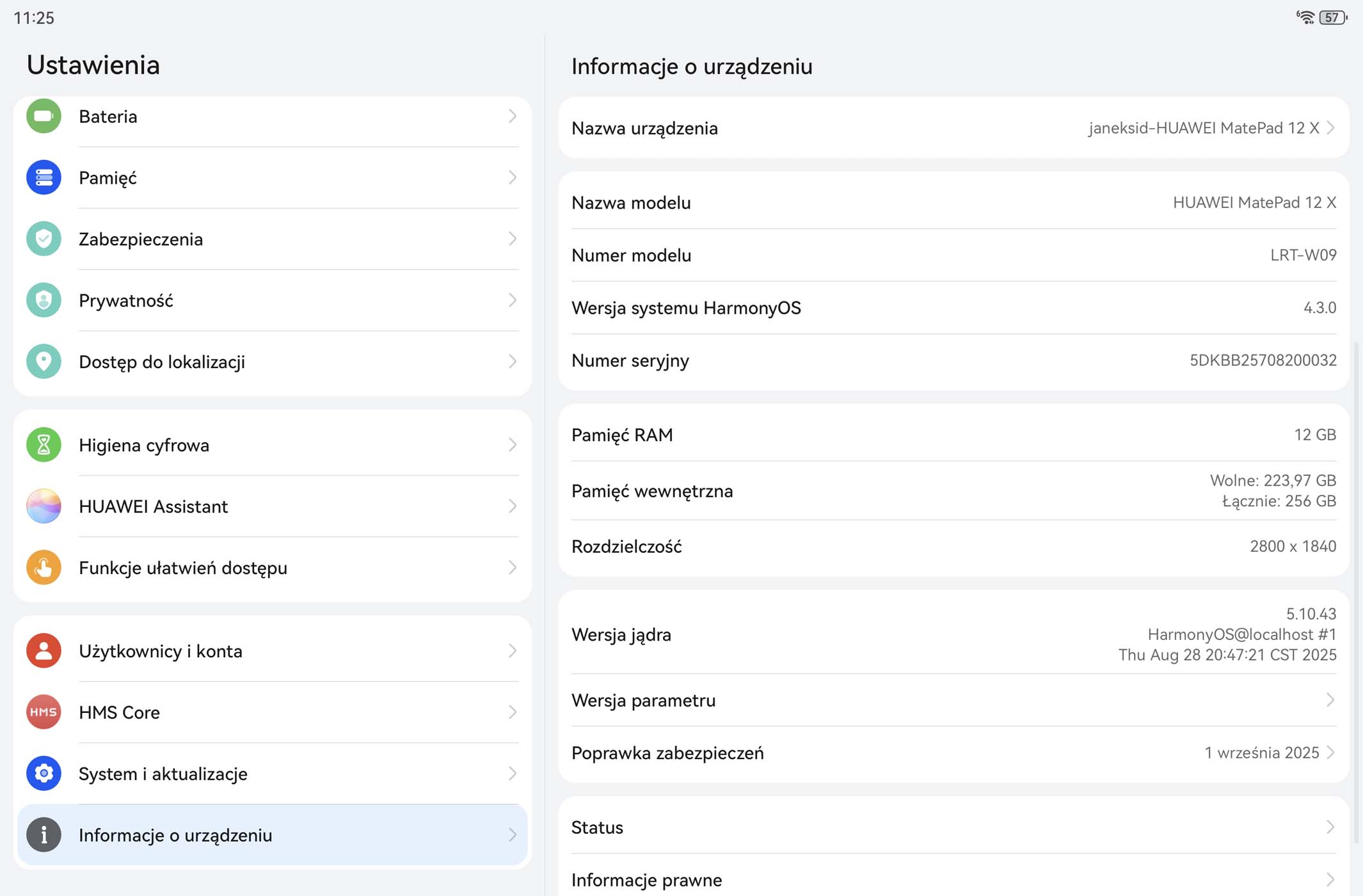Select the Dostęp do lokalizacji pin icon
Screen dimensions: 1363x896
44,362
